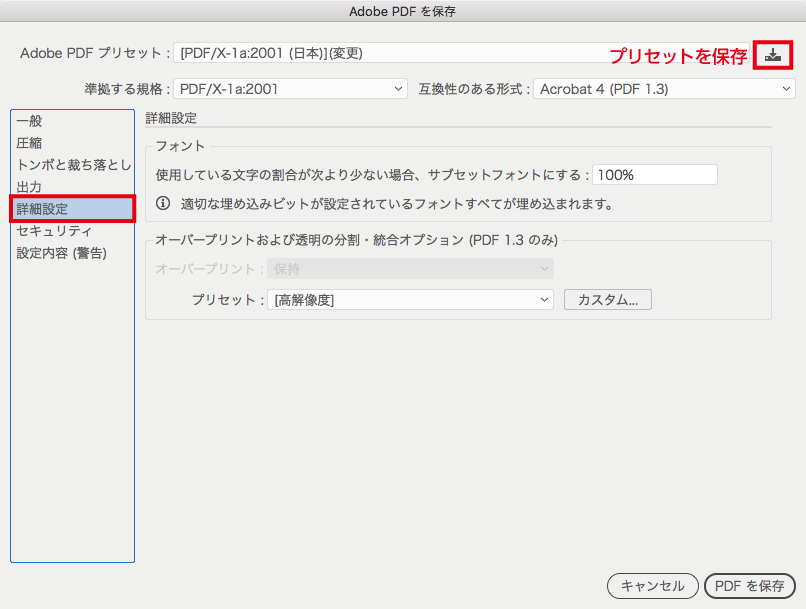Image resolution: width=806 pixels, height=609 pixels.
Task: Open the Adobe PDF preset dropdown
Action: pyautogui.click(x=461, y=53)
